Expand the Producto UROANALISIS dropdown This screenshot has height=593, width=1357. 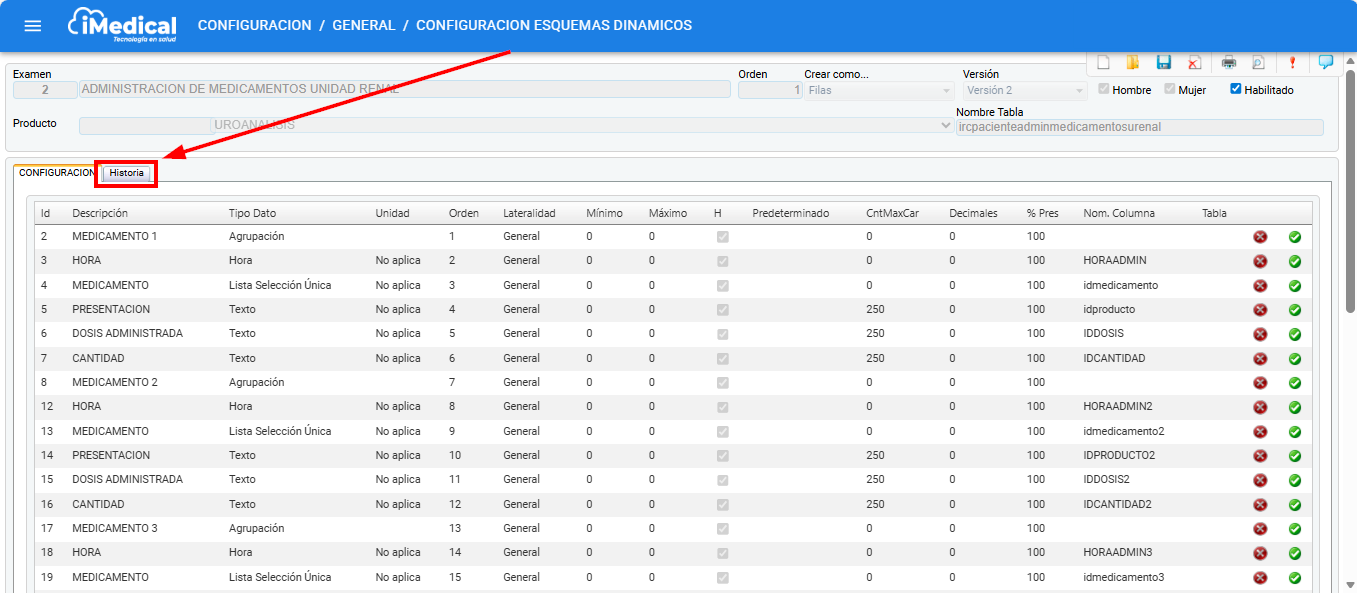(x=945, y=127)
